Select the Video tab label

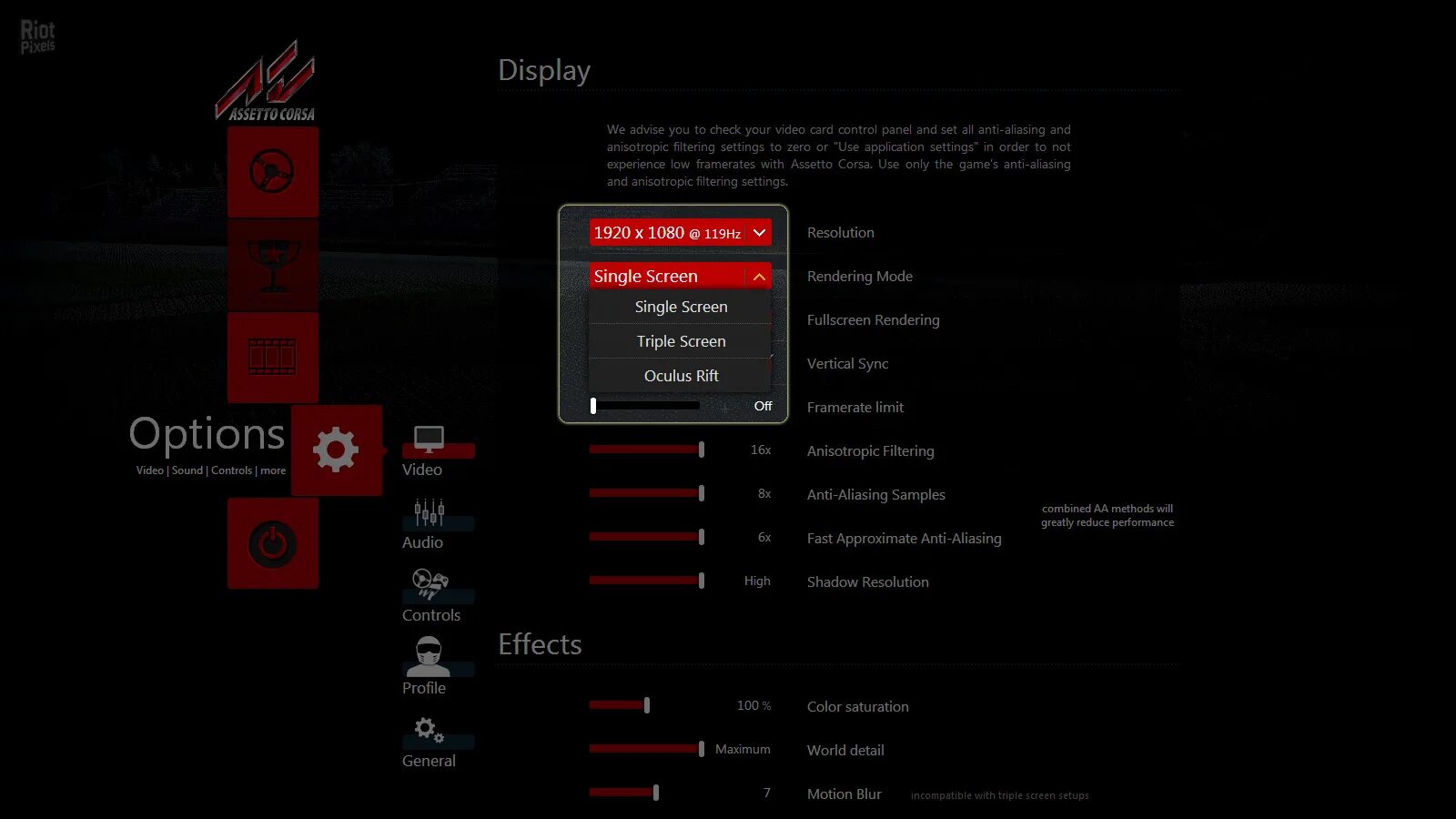(422, 470)
